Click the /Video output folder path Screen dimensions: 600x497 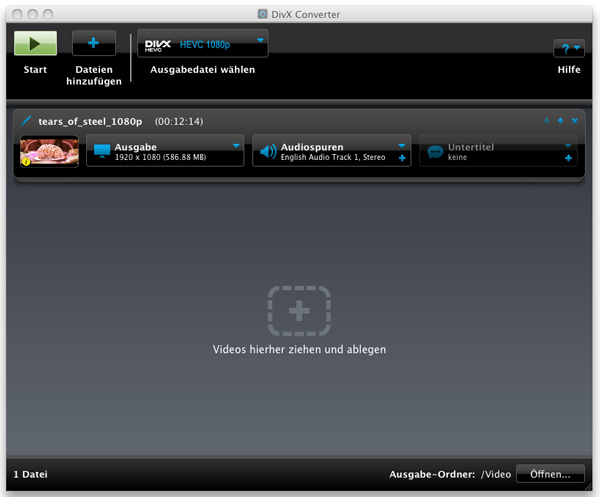tap(496, 474)
